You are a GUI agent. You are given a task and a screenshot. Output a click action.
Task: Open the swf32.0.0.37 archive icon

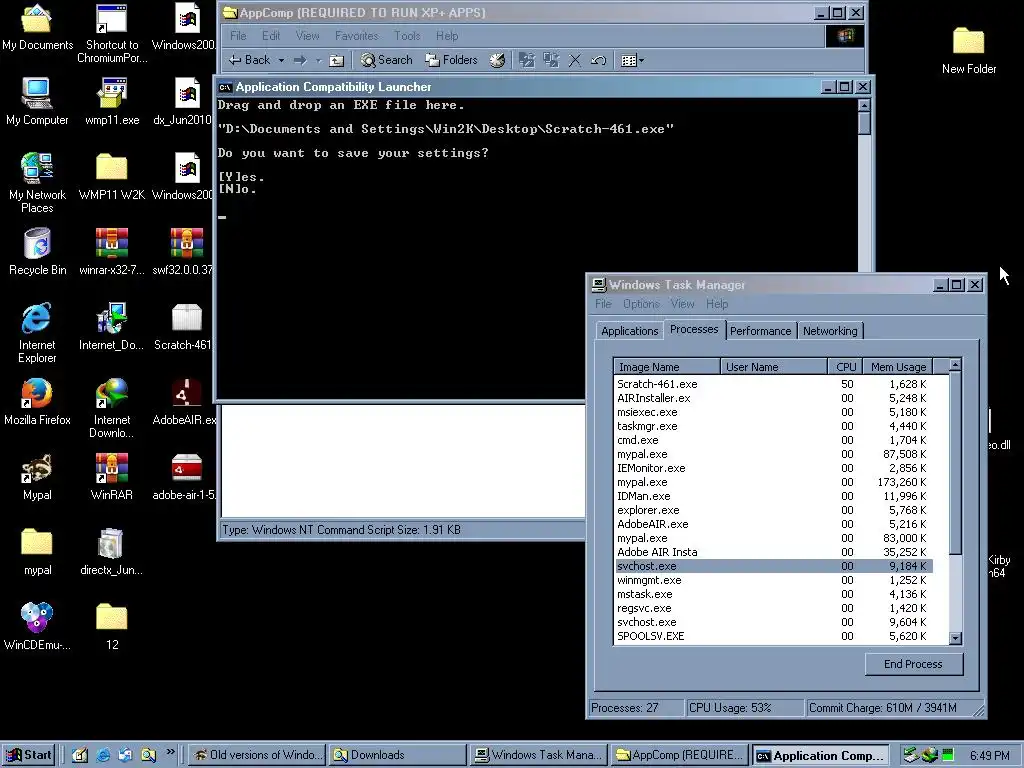(185, 251)
